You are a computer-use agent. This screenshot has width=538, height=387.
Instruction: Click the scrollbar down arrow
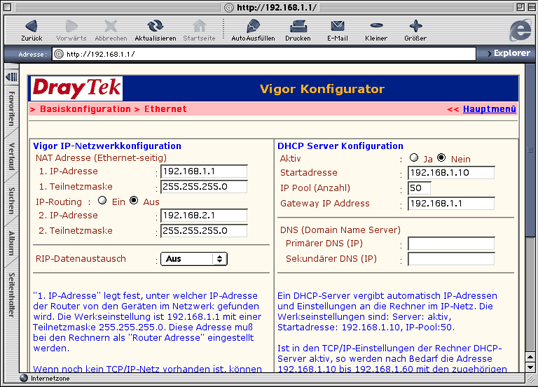tap(530, 367)
